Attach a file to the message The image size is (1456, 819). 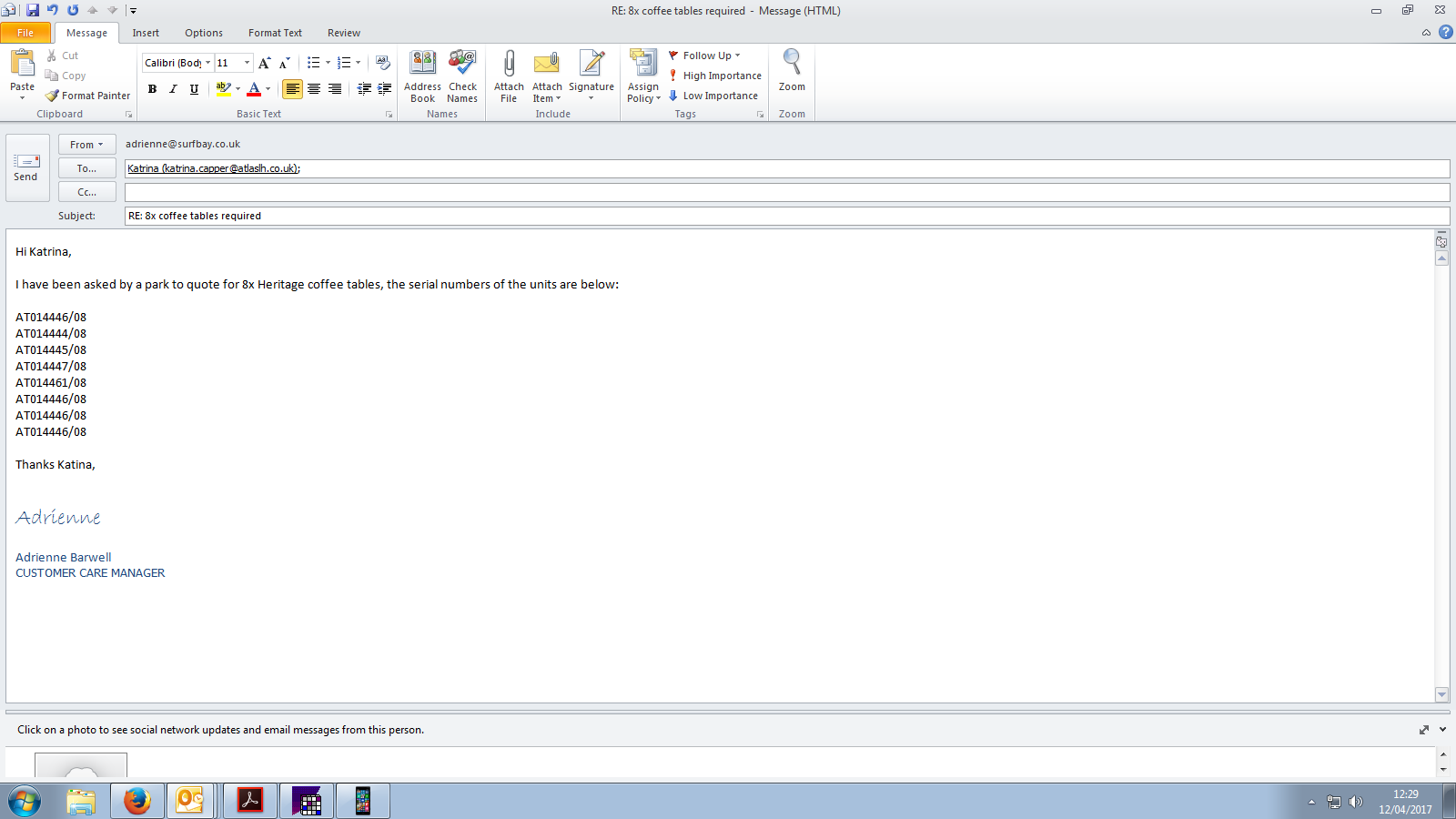(509, 76)
